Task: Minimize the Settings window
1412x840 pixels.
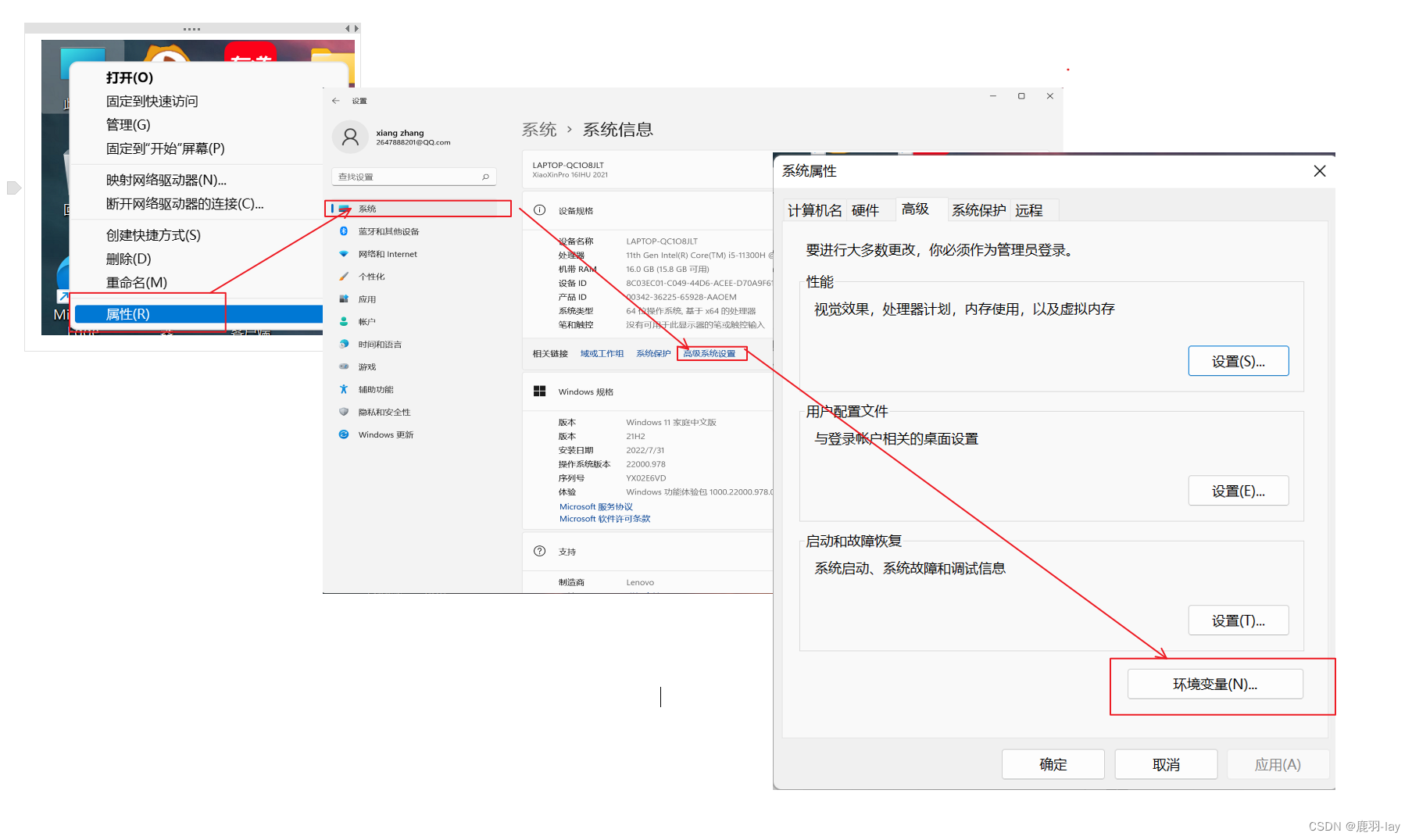Action: (x=993, y=96)
